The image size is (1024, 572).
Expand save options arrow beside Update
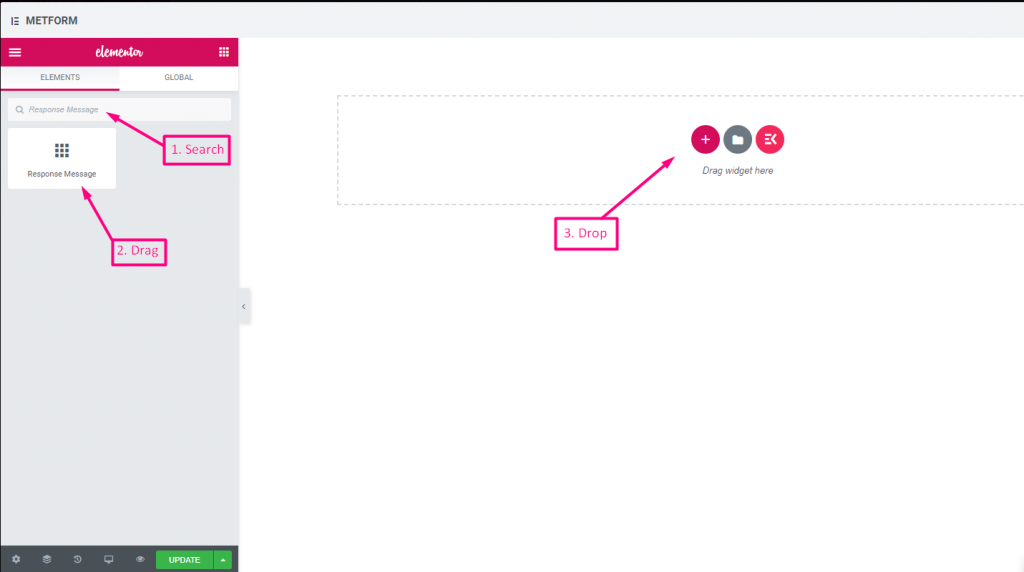coord(223,560)
